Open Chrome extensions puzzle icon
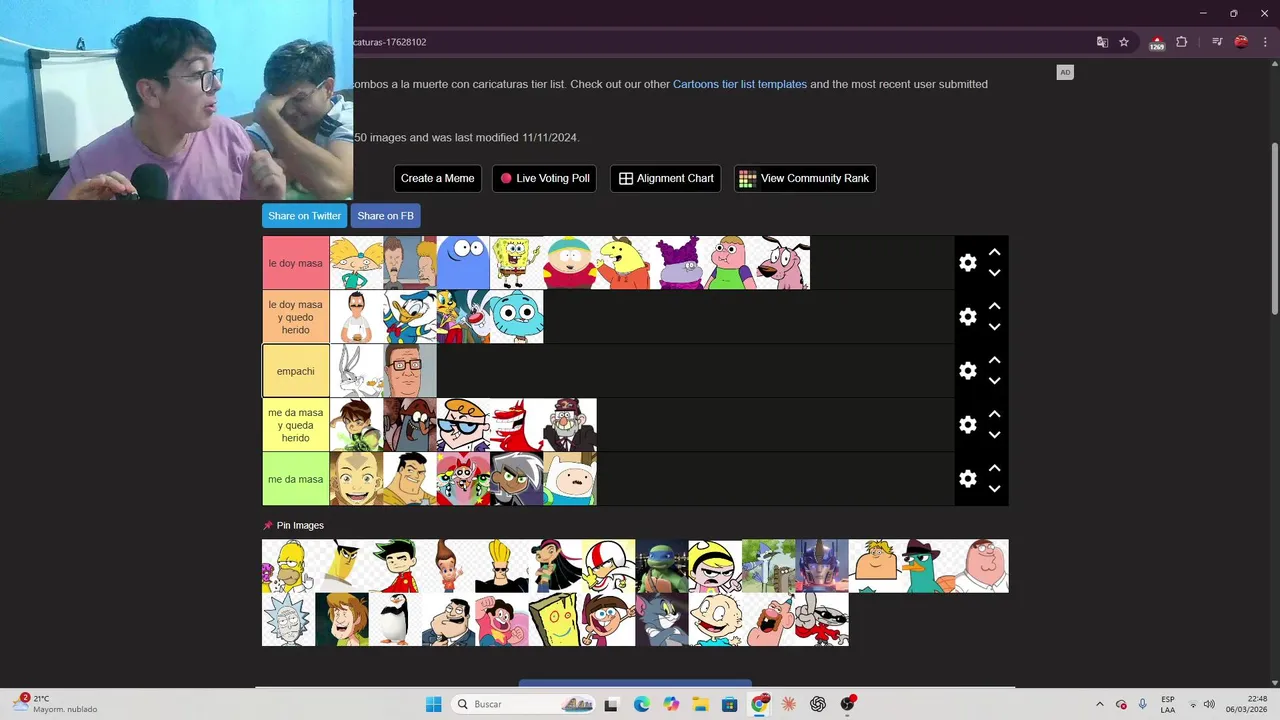Image resolution: width=1280 pixels, height=720 pixels. tap(1181, 42)
